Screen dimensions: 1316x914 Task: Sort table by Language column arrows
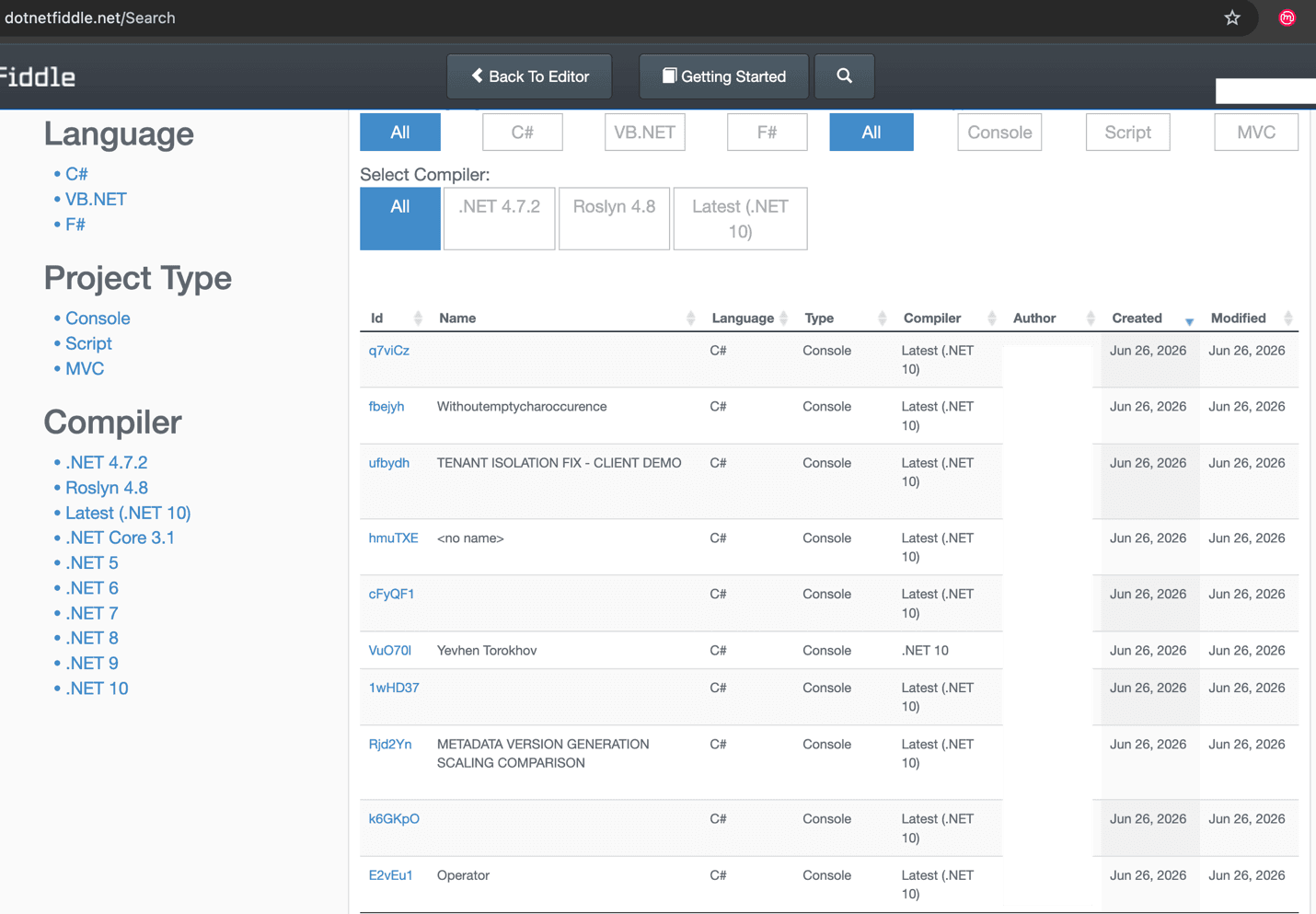tap(783, 318)
